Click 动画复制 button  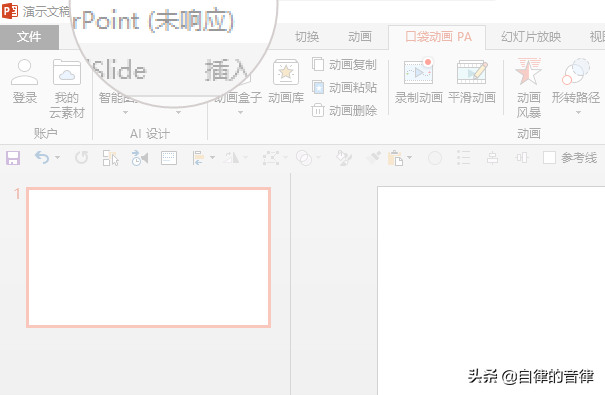(x=345, y=64)
